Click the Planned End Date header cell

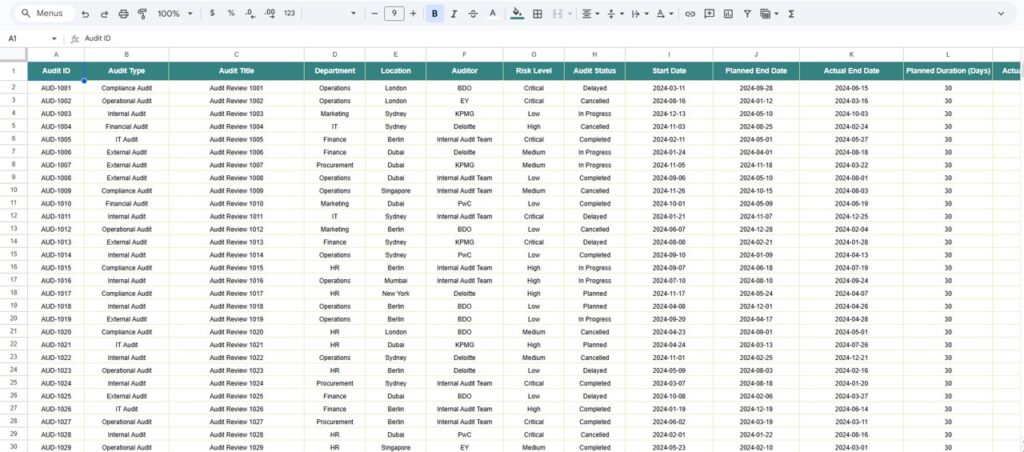[756, 71]
